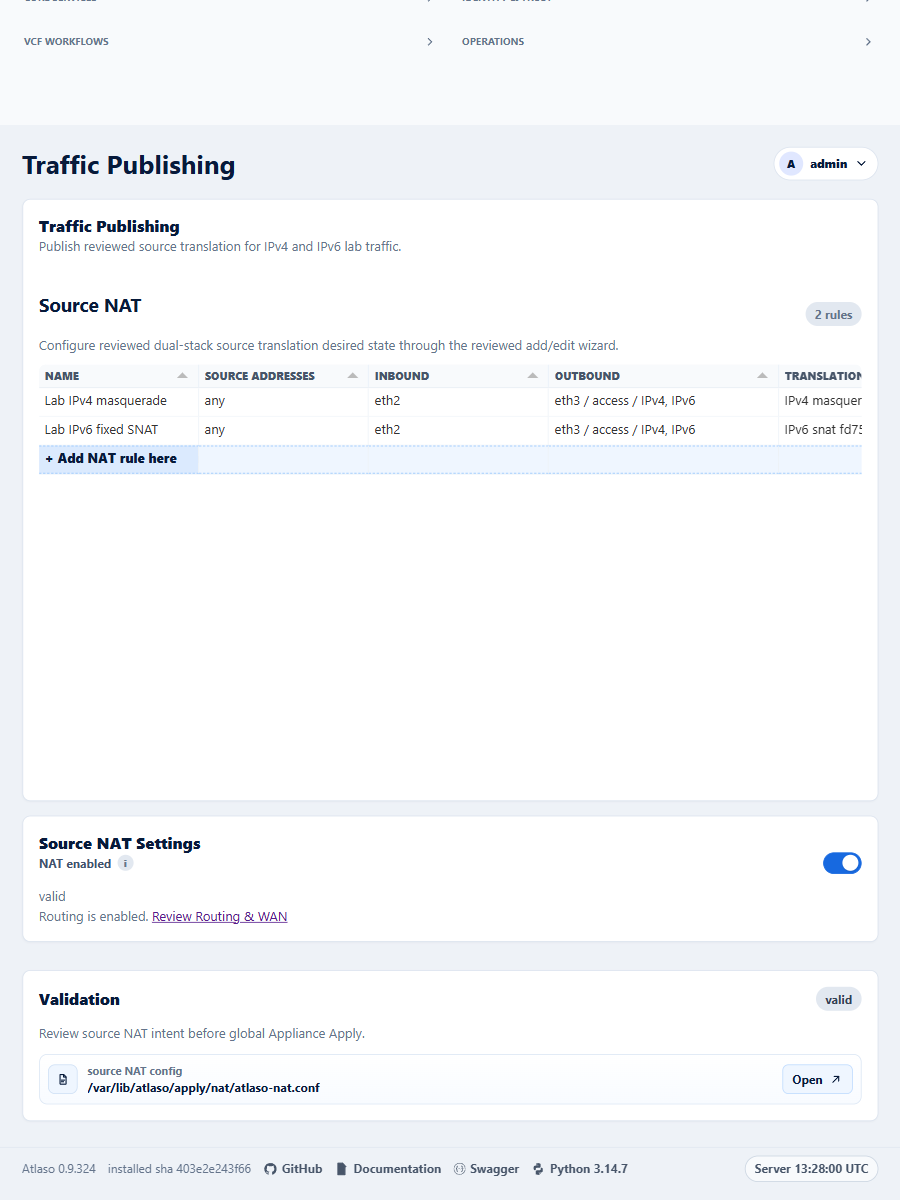Show the NAT enabled info tooltip icon
Screen dimensions: 900x1200
125,863
